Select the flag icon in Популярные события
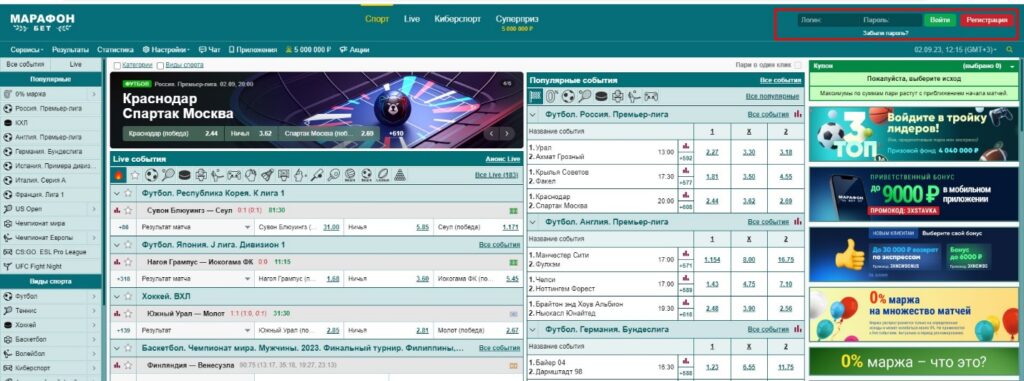This screenshot has width=1024, height=381. [536, 96]
